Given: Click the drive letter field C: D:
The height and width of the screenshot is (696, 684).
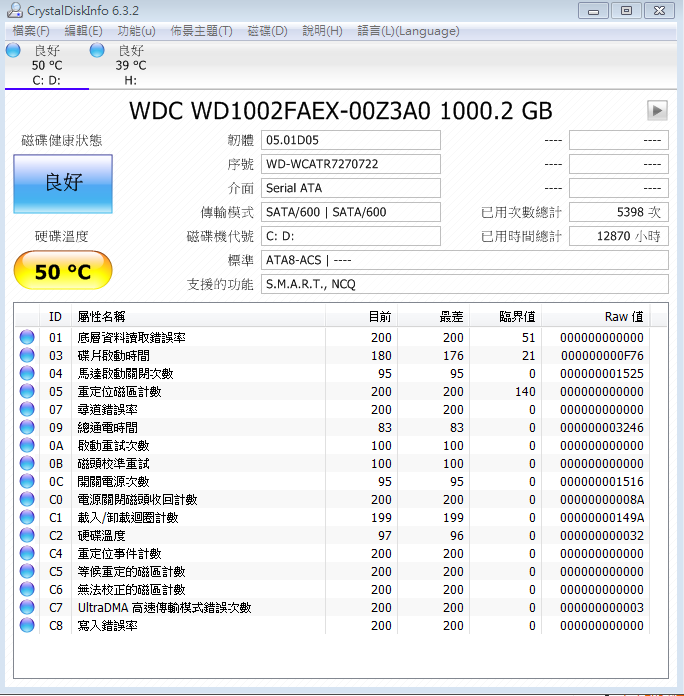Looking at the screenshot, I should click(351, 236).
